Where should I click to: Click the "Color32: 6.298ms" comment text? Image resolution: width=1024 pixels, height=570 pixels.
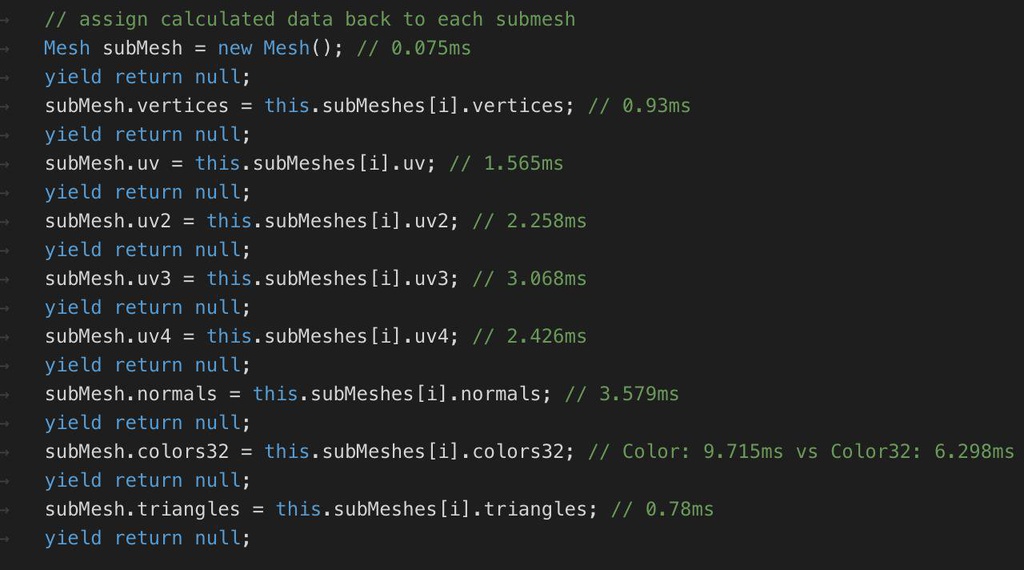click(x=922, y=451)
